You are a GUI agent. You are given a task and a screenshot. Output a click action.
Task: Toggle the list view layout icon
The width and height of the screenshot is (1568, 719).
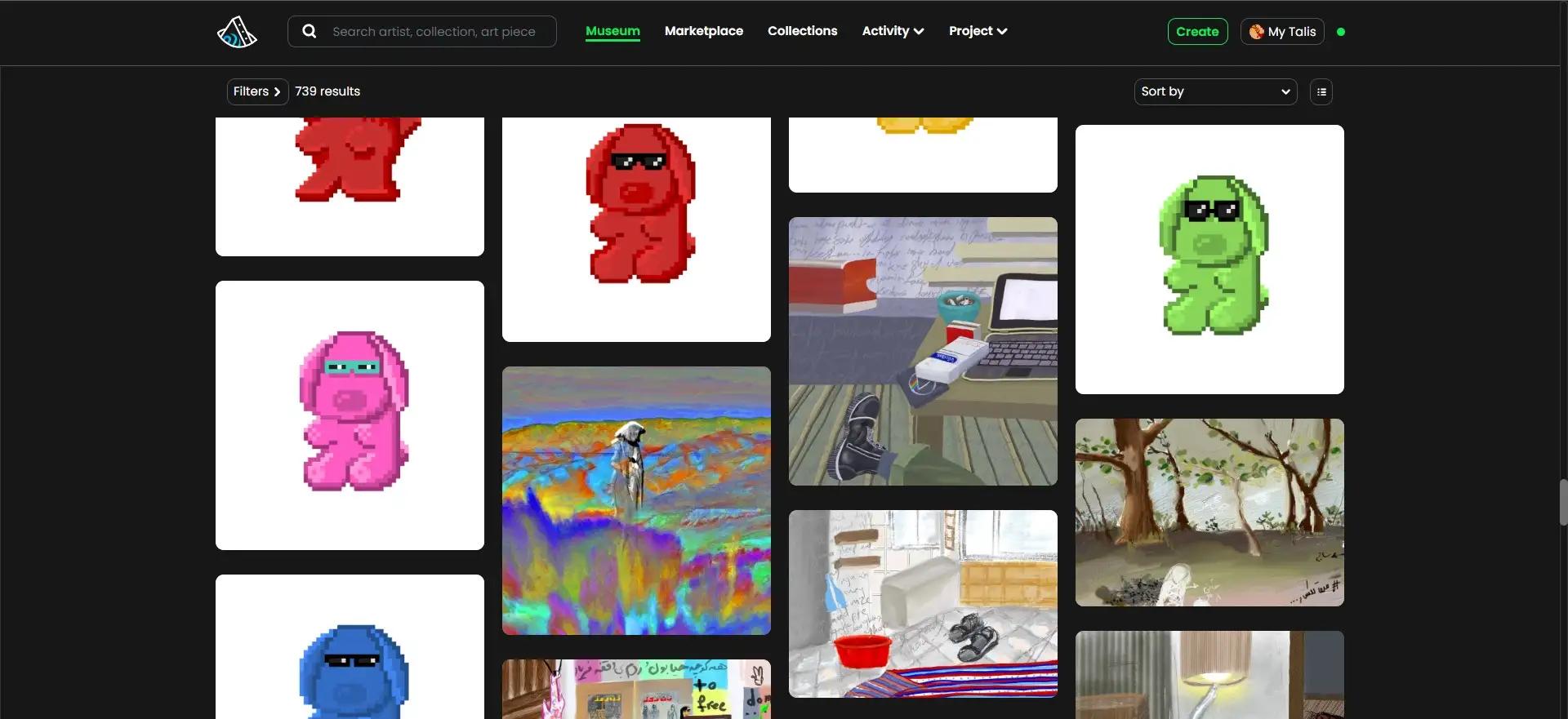tap(1321, 91)
